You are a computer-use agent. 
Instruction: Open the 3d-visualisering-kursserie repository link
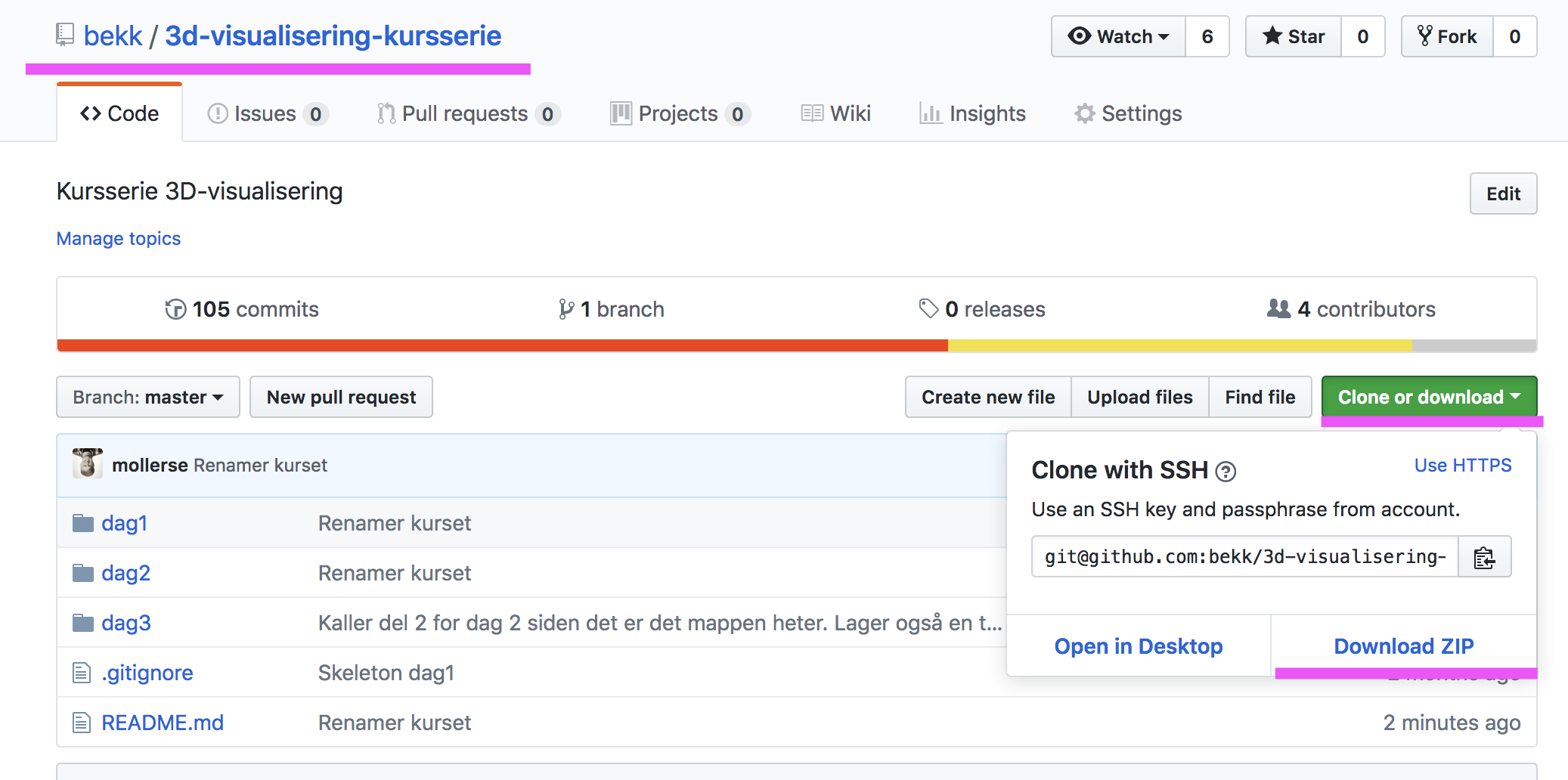point(333,36)
